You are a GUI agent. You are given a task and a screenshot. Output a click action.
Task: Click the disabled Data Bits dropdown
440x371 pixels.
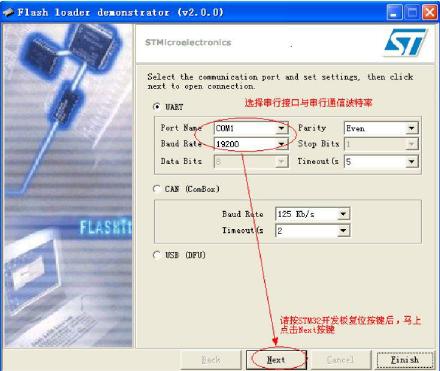(x=251, y=162)
